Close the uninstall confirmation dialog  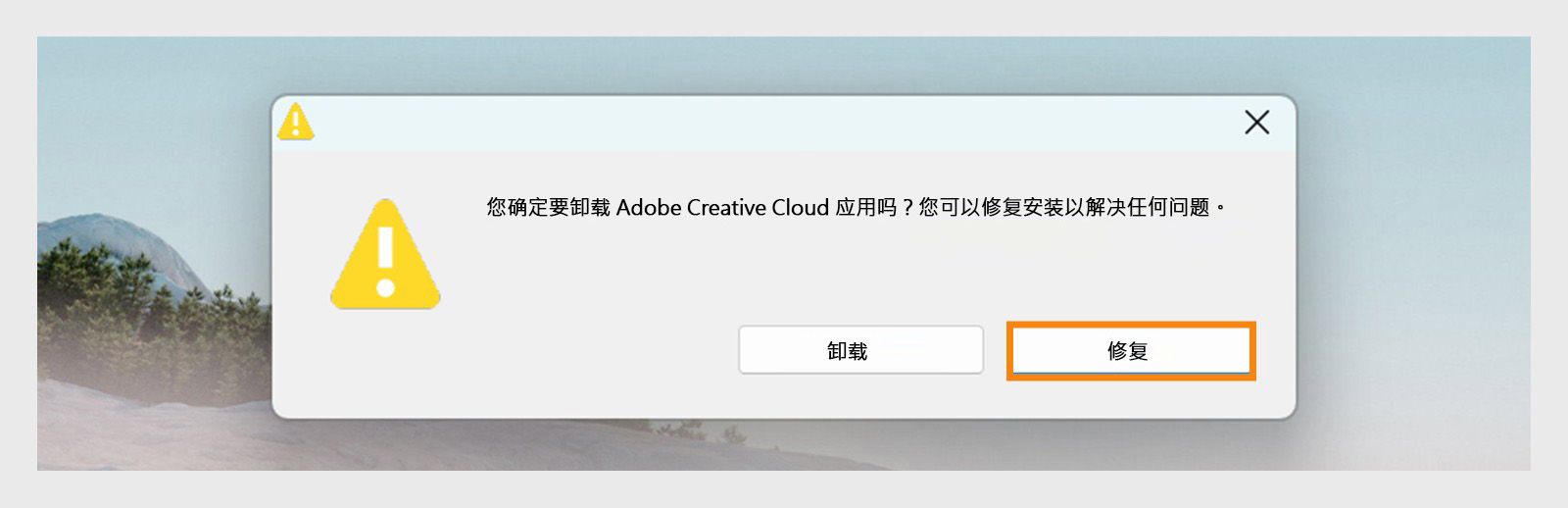click(x=1256, y=123)
